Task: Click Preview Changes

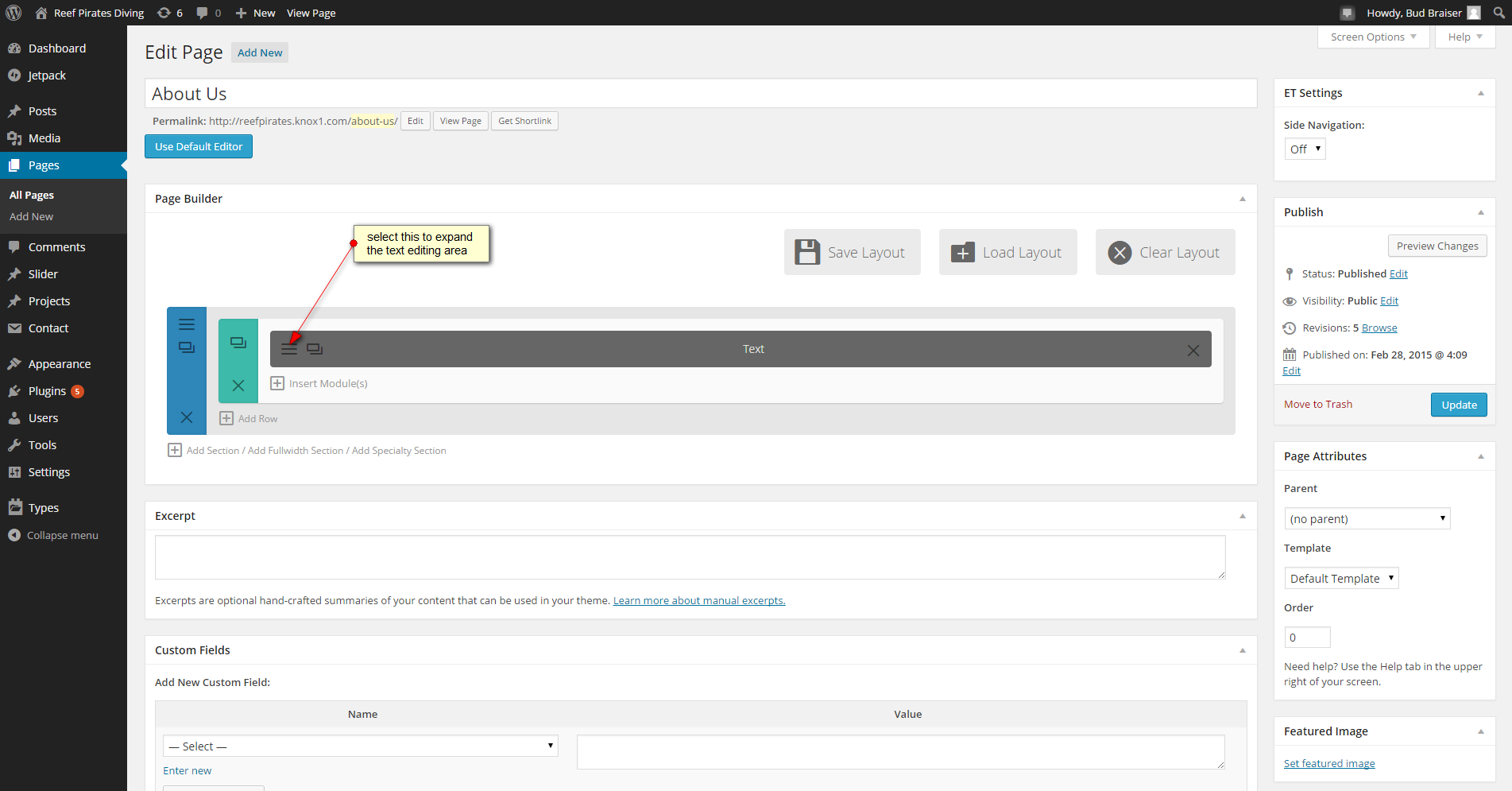Action: click(x=1437, y=246)
